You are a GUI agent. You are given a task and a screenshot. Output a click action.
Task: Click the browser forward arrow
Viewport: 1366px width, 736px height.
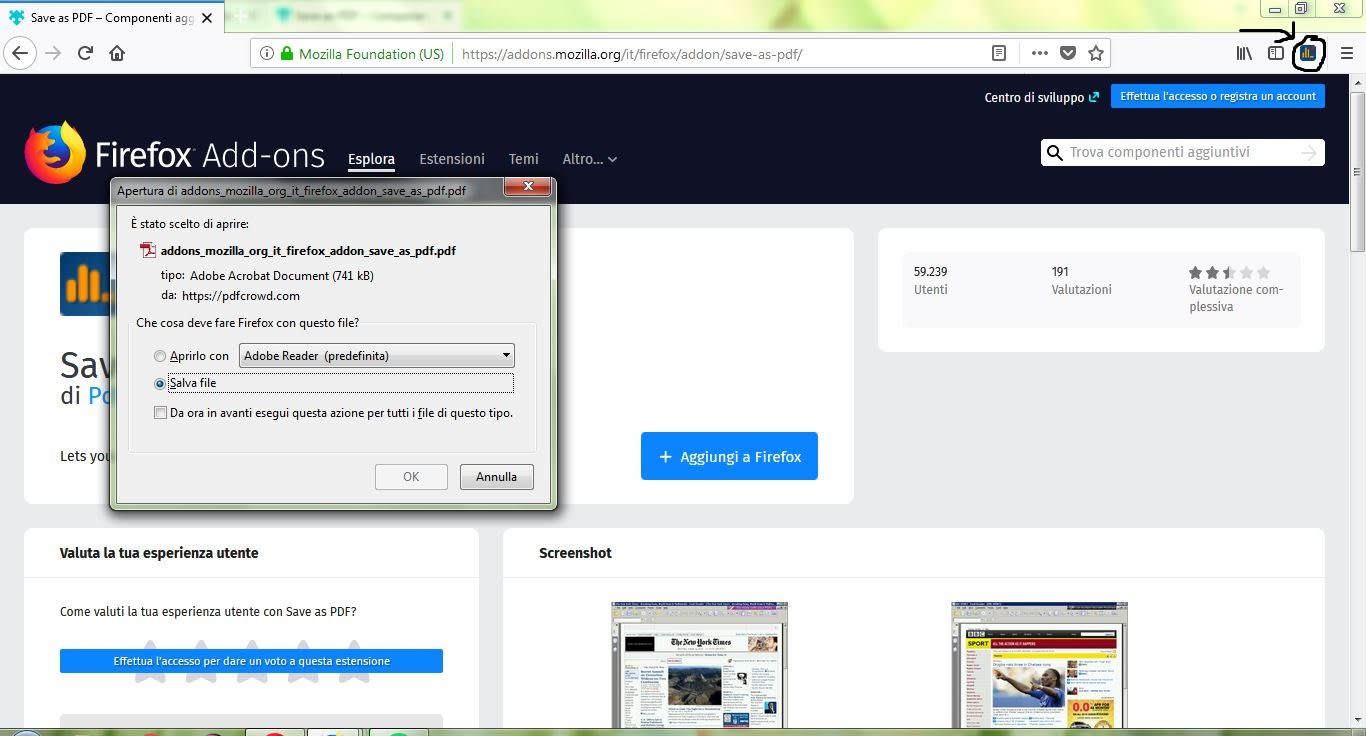pyautogui.click(x=53, y=53)
